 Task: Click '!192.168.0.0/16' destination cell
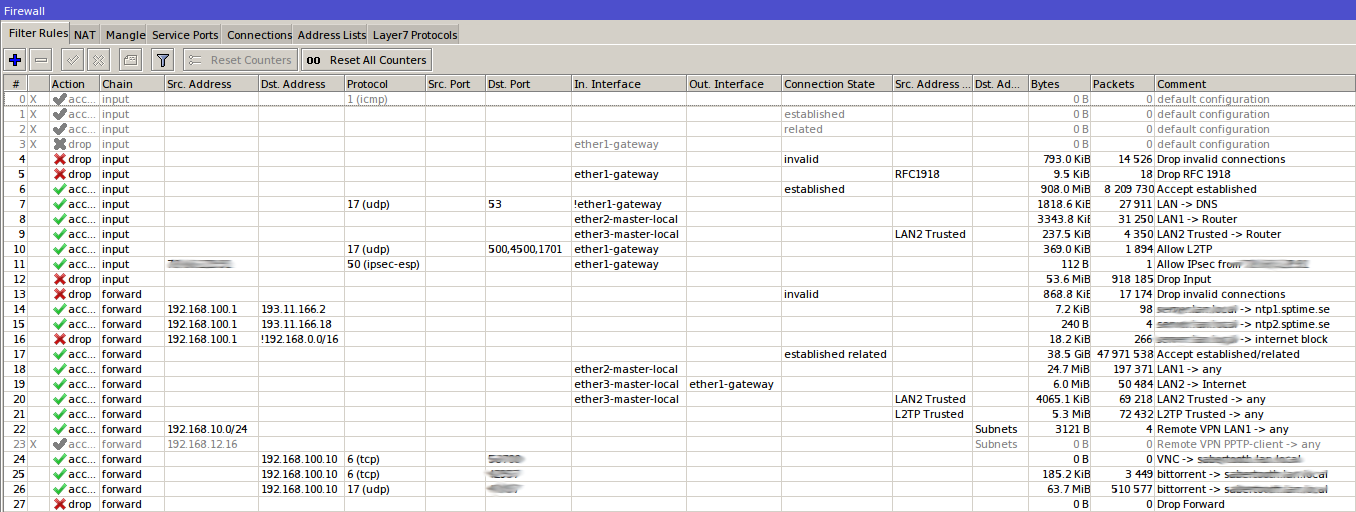(x=301, y=339)
